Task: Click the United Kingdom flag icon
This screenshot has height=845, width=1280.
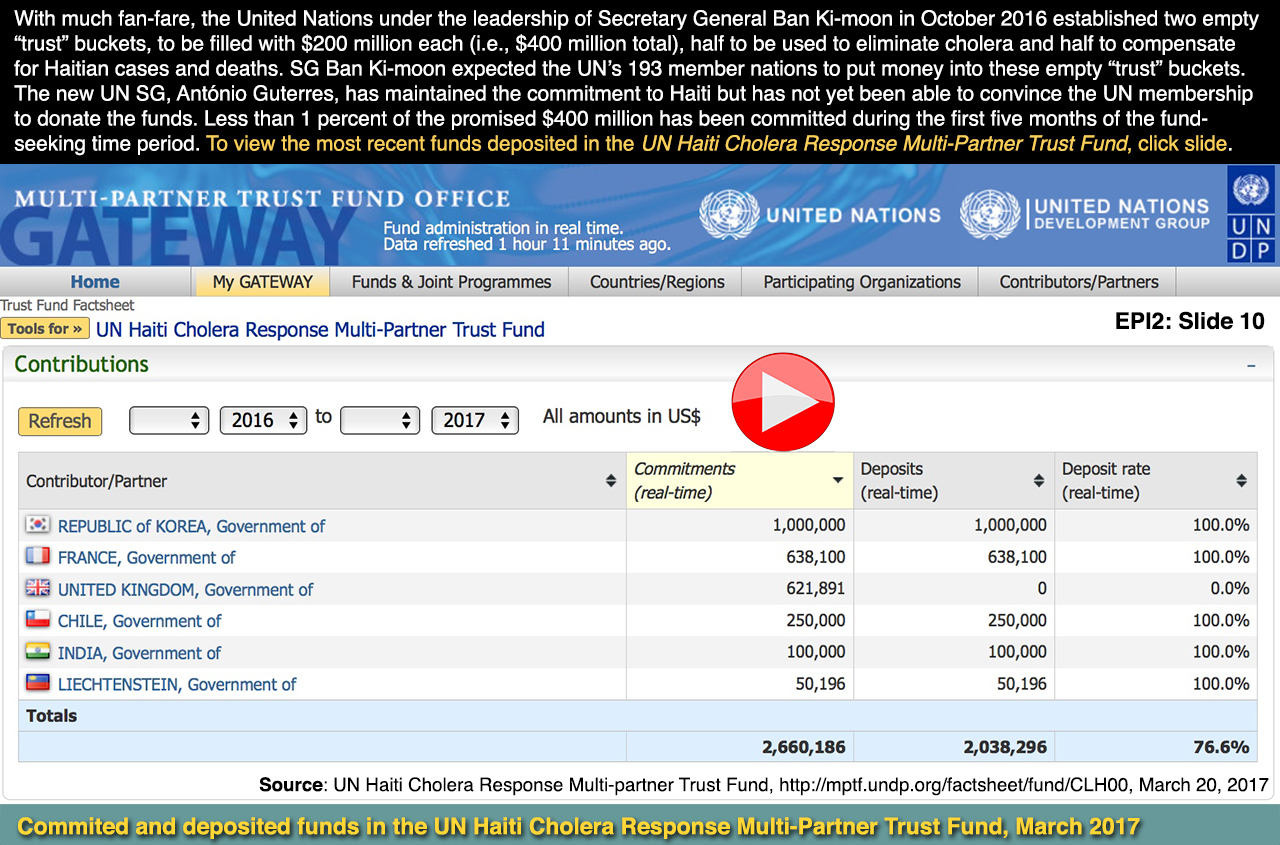Action: click(x=38, y=589)
